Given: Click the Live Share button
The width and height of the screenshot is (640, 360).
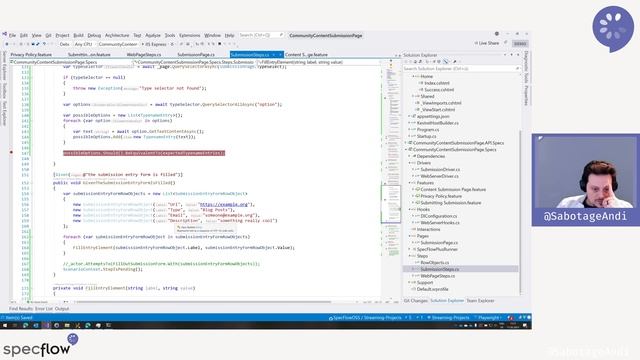Looking at the screenshot, I should click(487, 43).
